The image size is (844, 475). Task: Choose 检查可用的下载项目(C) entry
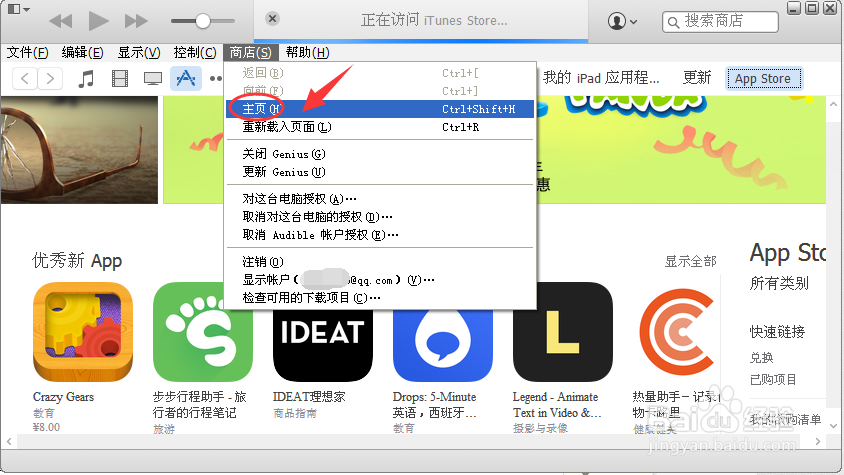[x=380, y=298]
